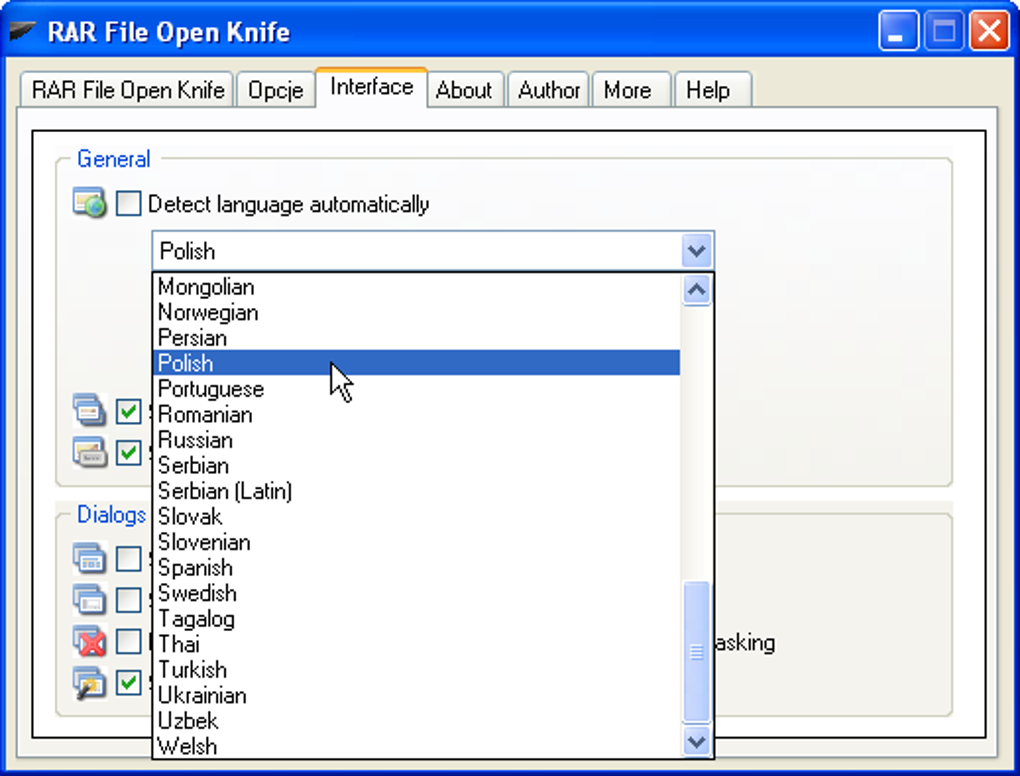
Task: Click the folder window icon in General group
Action: (x=89, y=452)
